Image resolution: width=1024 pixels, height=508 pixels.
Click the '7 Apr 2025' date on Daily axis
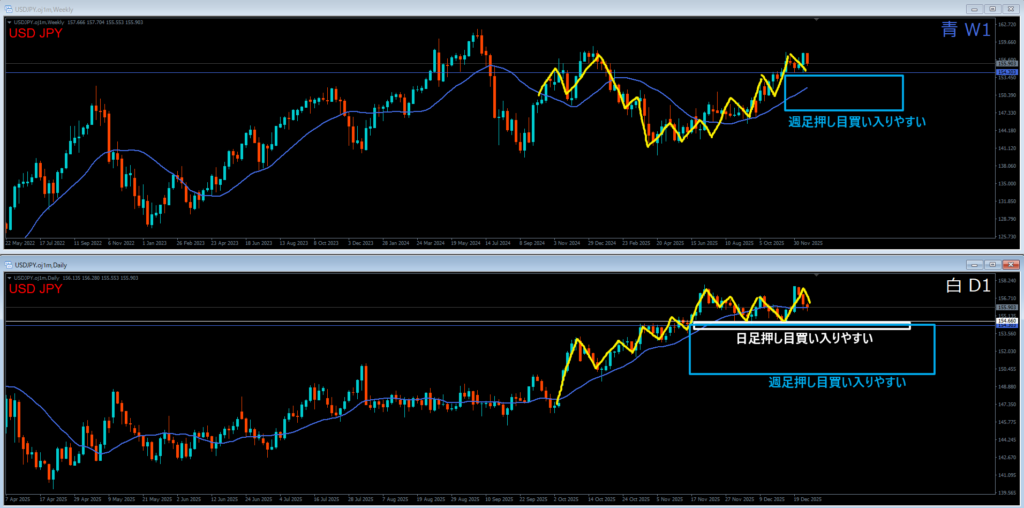[x=17, y=499]
